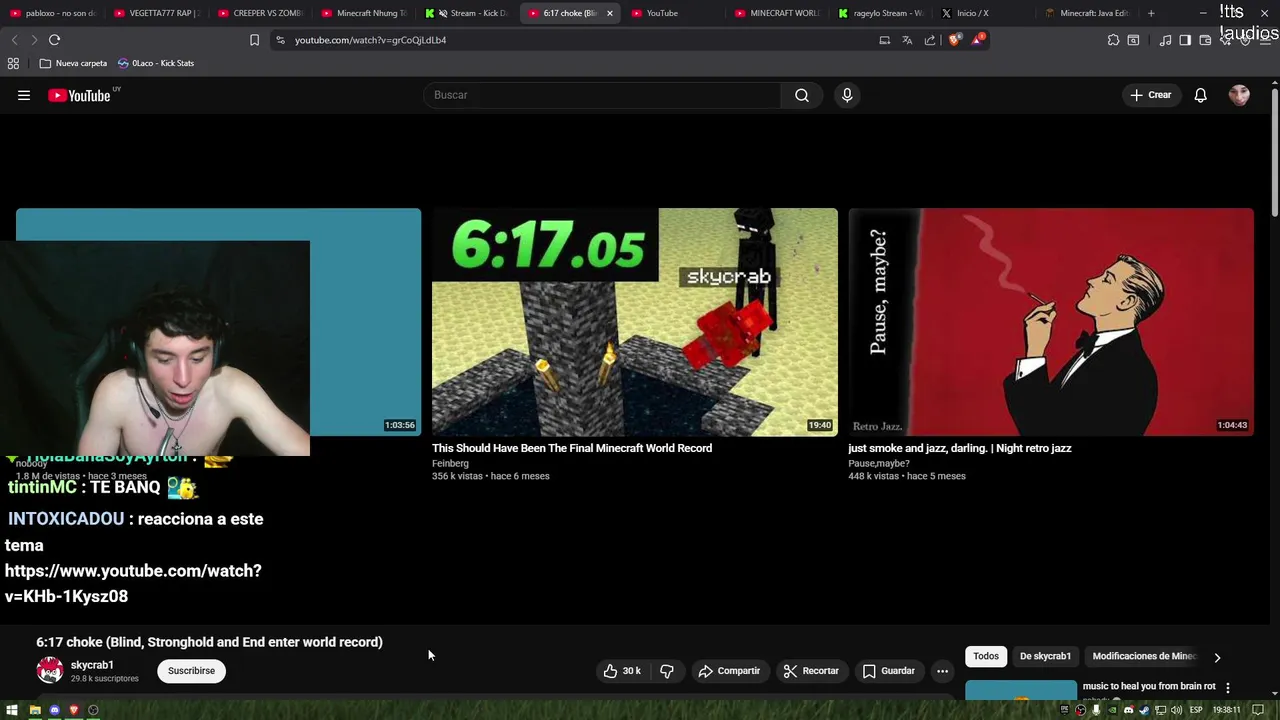Open File Explorer on taskbar

35,710
